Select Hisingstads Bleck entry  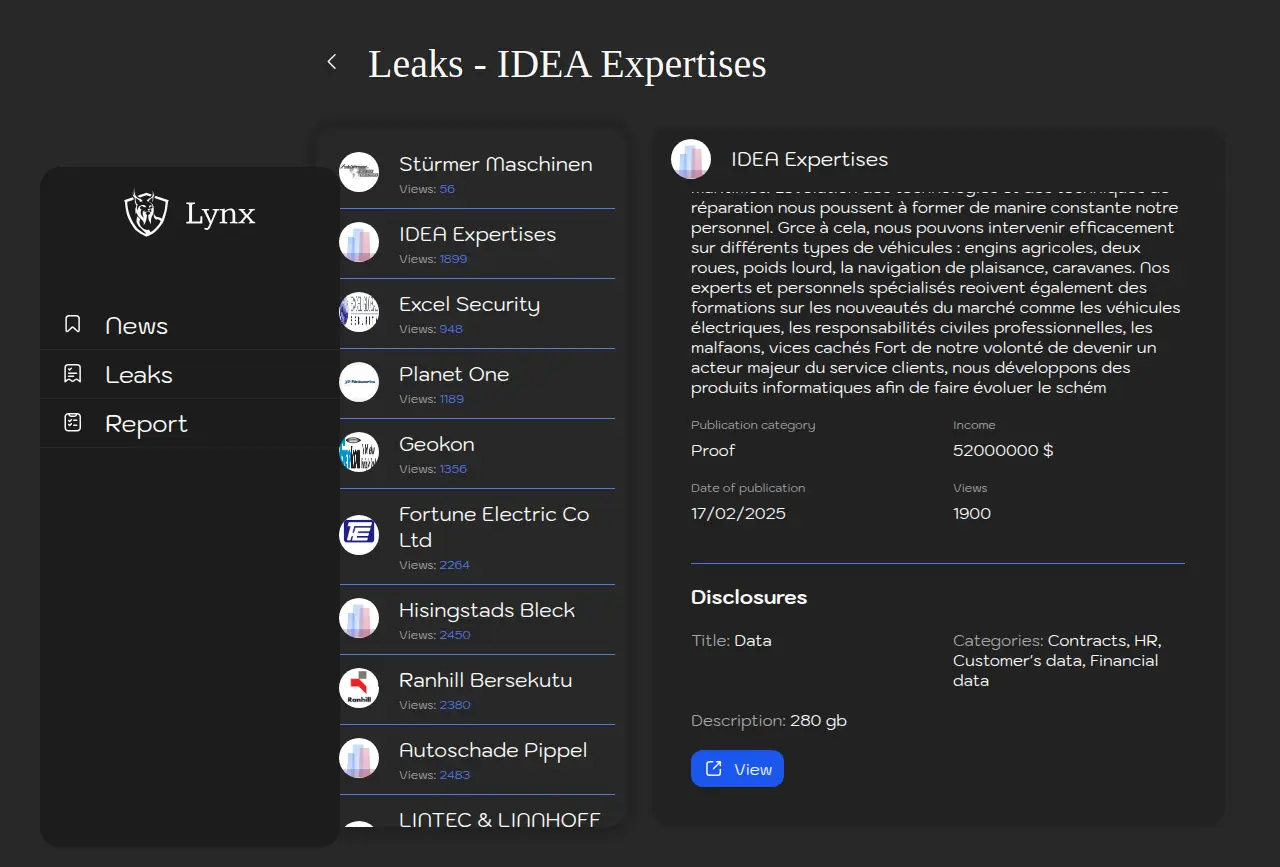487,611
